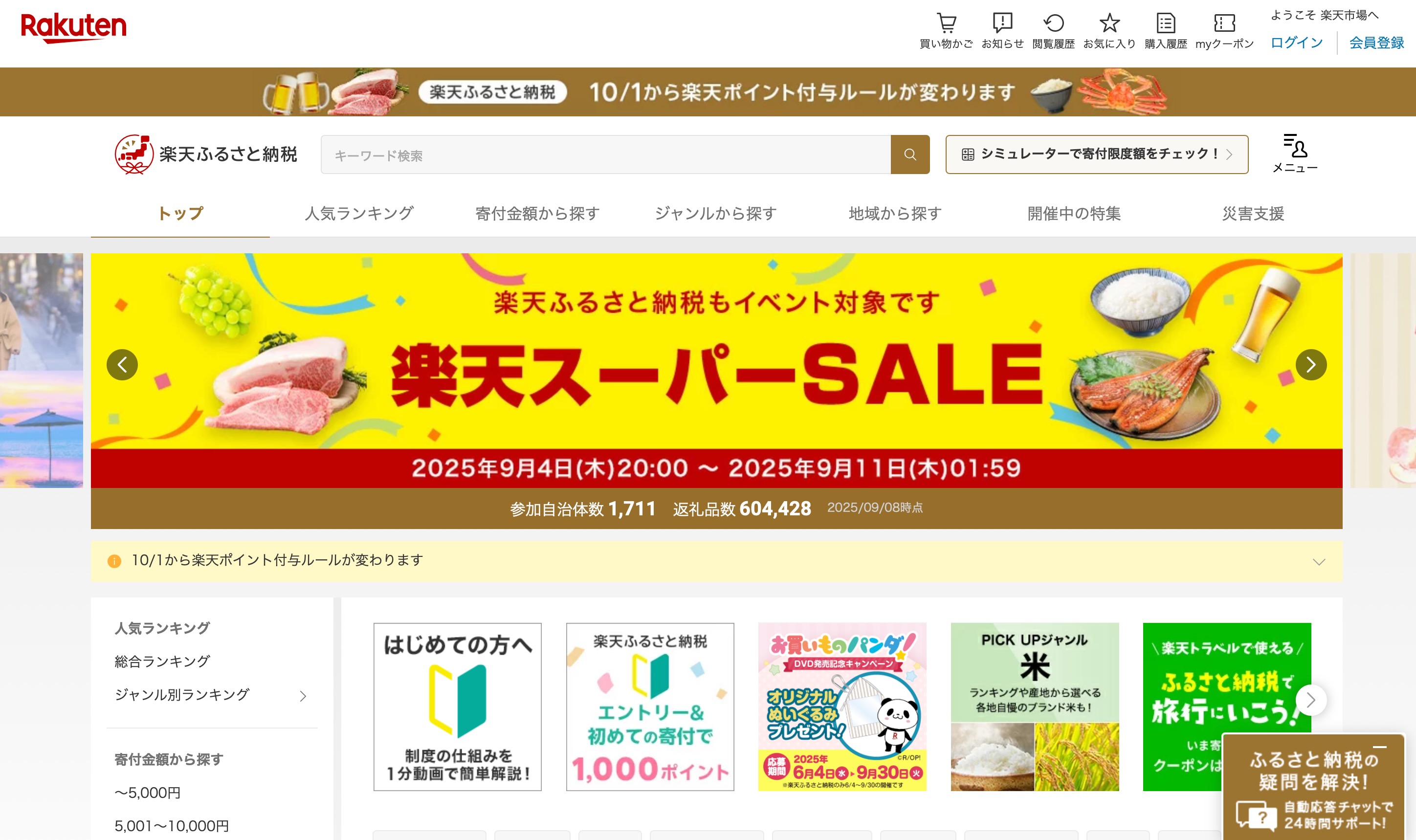1416x840 pixels.
Task: Minimize the ふるさと納税 chat support widget
Action: coord(1379,747)
